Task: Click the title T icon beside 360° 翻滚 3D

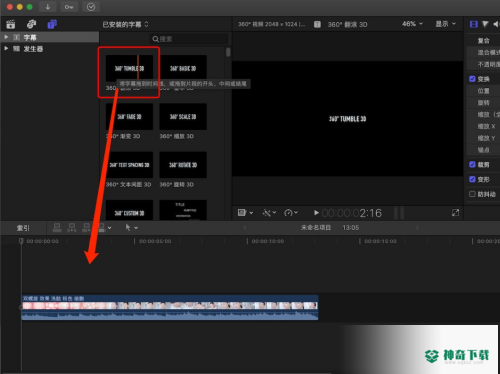Action: tap(317, 24)
